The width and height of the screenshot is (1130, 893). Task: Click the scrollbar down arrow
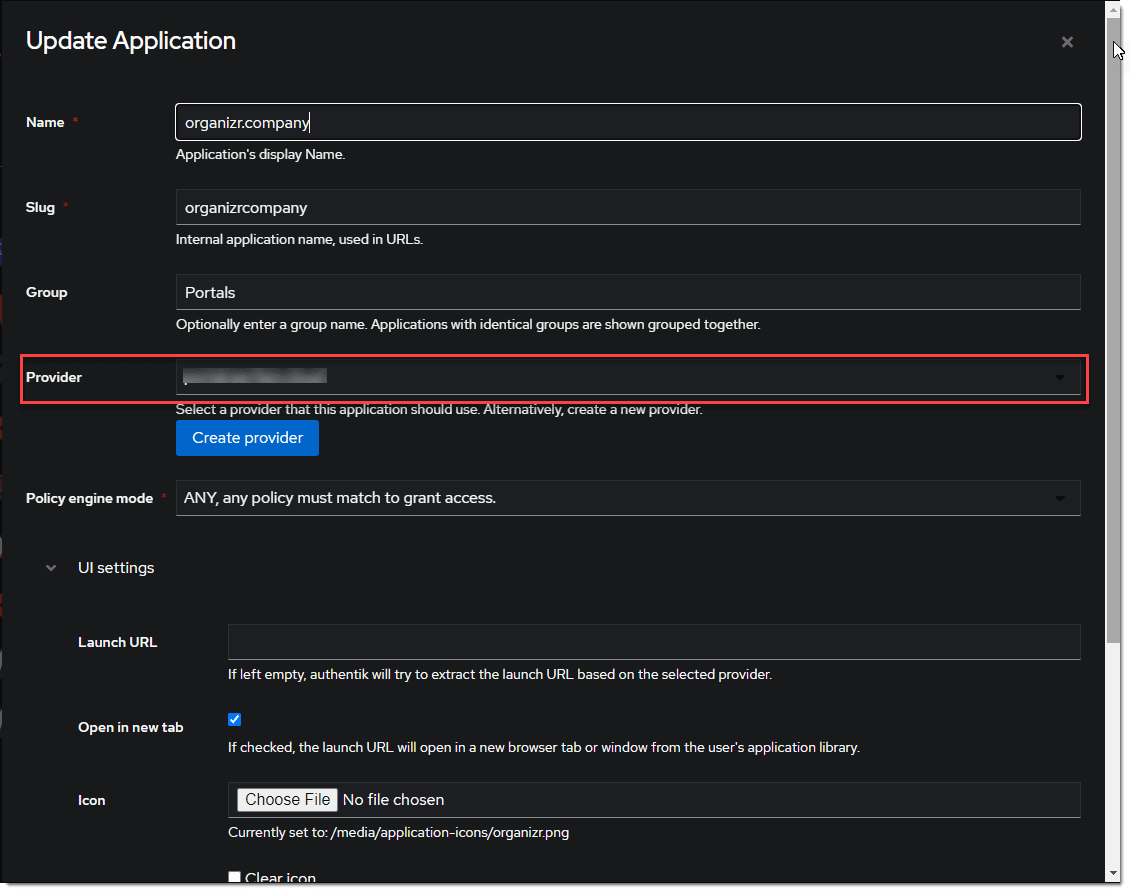click(1113, 873)
